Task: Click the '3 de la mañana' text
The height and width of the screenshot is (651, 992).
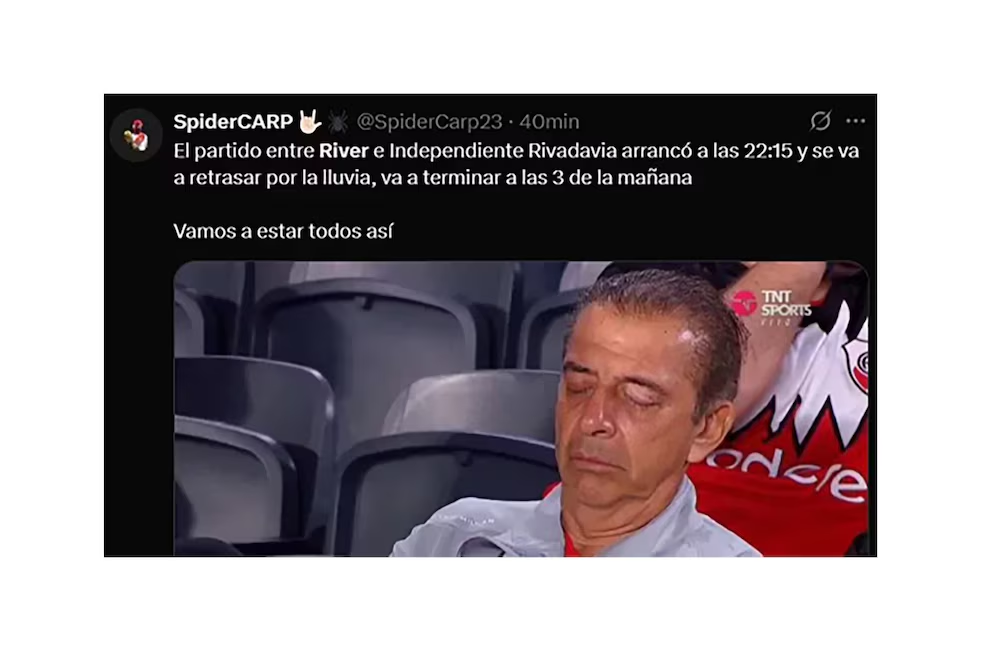Action: pyautogui.click(x=622, y=178)
